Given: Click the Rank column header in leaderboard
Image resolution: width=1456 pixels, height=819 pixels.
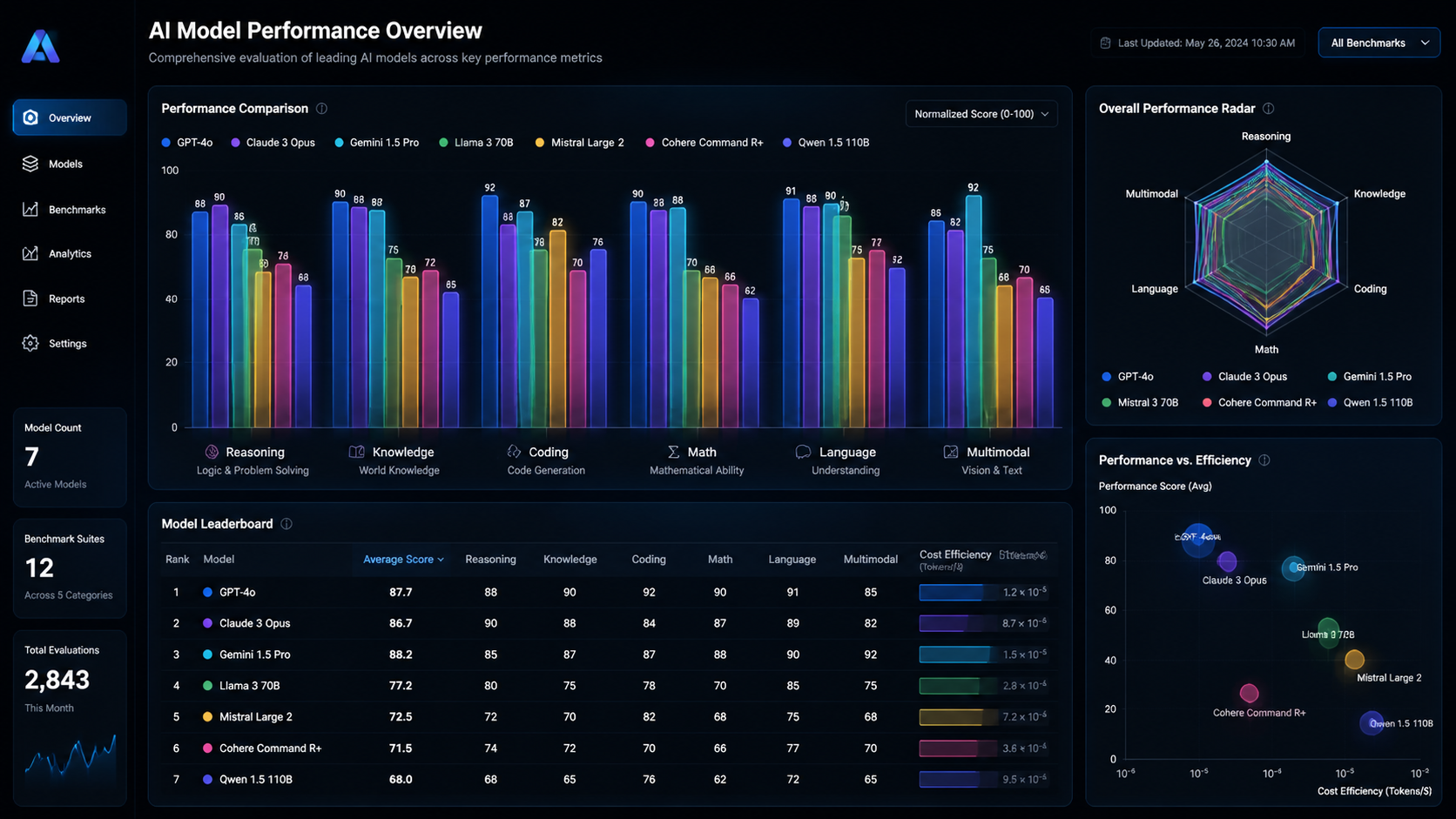Looking at the screenshot, I should pyautogui.click(x=178, y=559).
